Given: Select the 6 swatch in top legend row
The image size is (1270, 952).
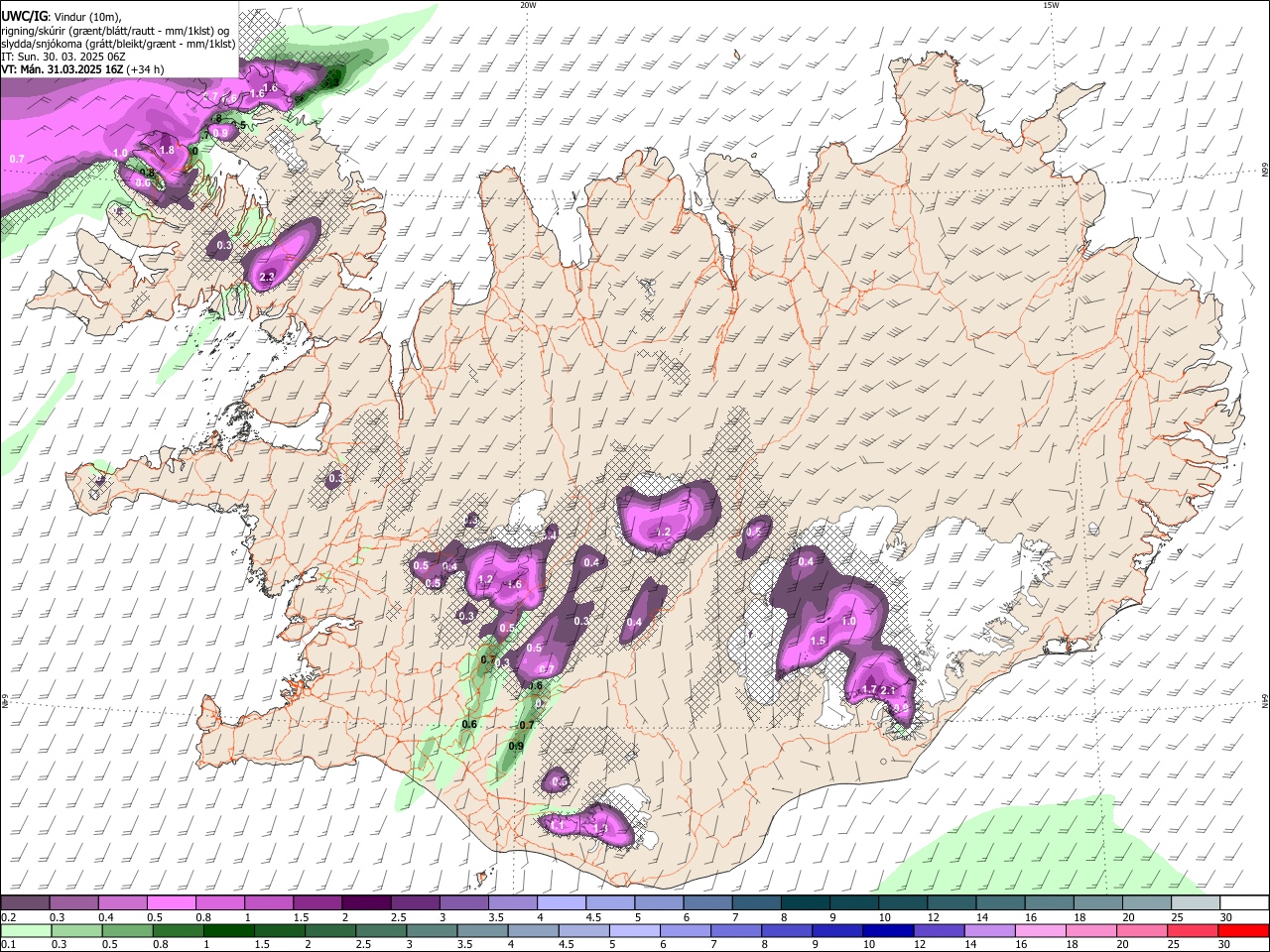Looking at the screenshot, I should tap(706, 903).
